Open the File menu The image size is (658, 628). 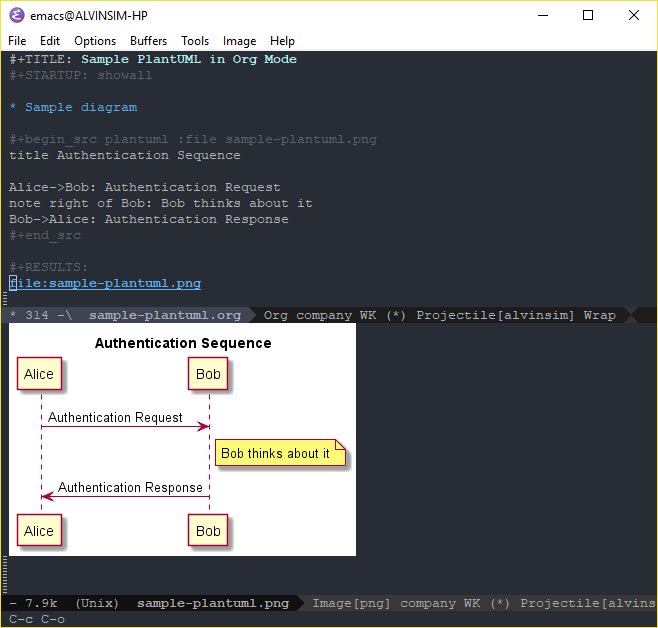click(x=17, y=41)
